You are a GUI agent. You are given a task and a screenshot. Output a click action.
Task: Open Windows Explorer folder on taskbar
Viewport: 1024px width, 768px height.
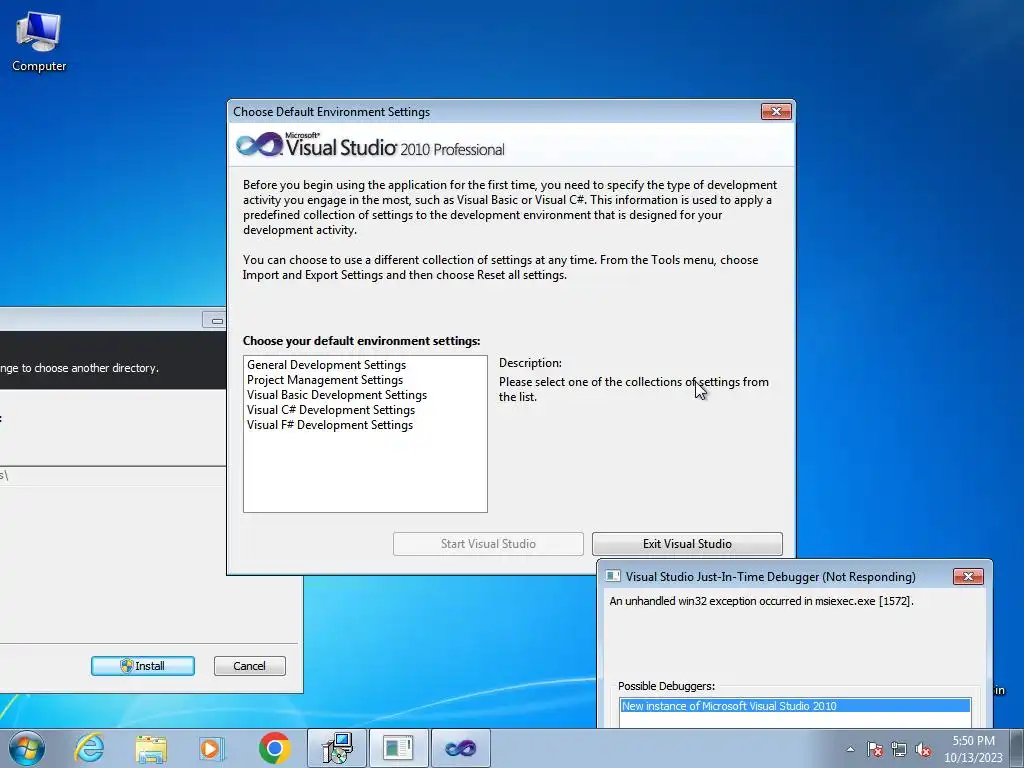pyautogui.click(x=151, y=748)
